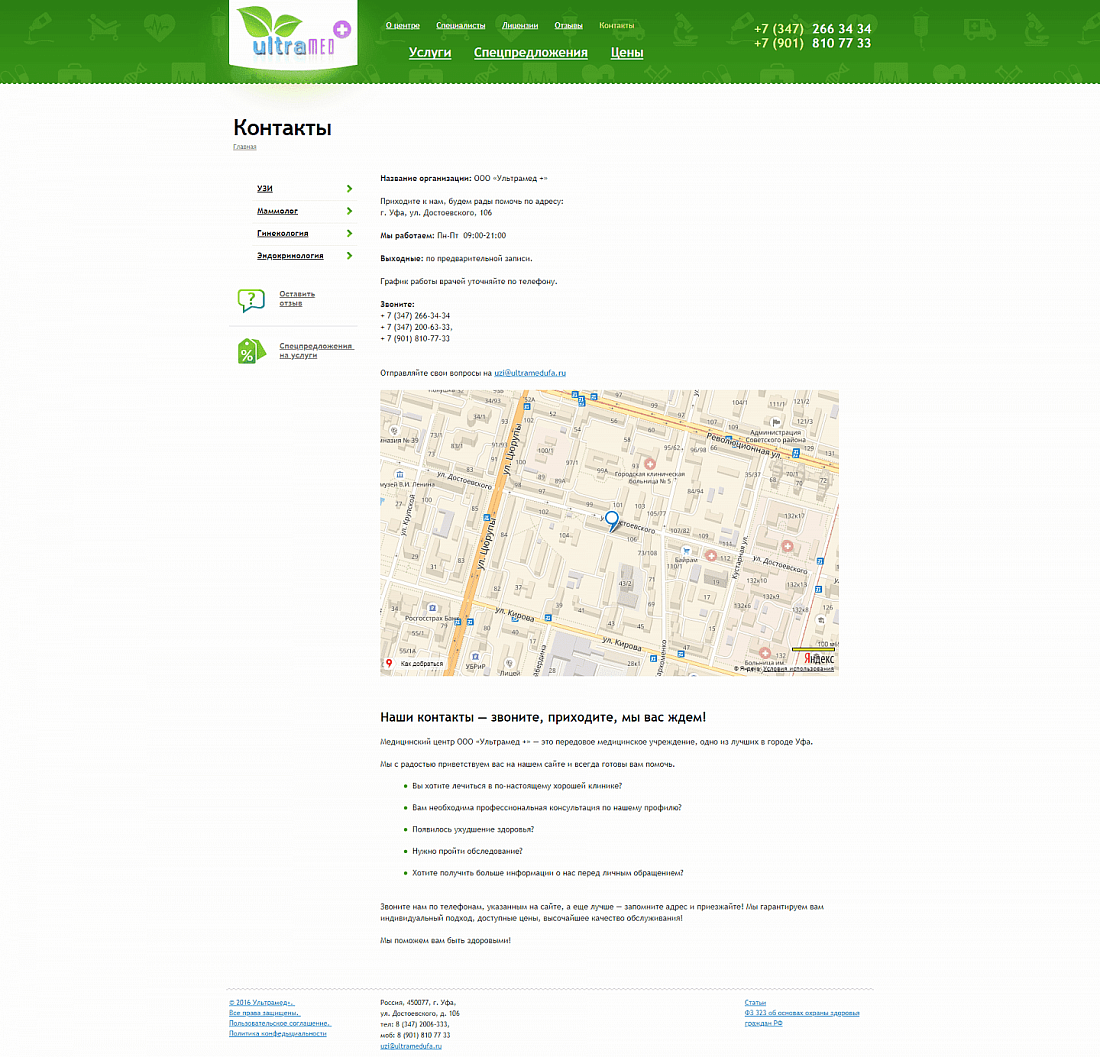
Task: Select the Контакты menu item
Action: [617, 25]
